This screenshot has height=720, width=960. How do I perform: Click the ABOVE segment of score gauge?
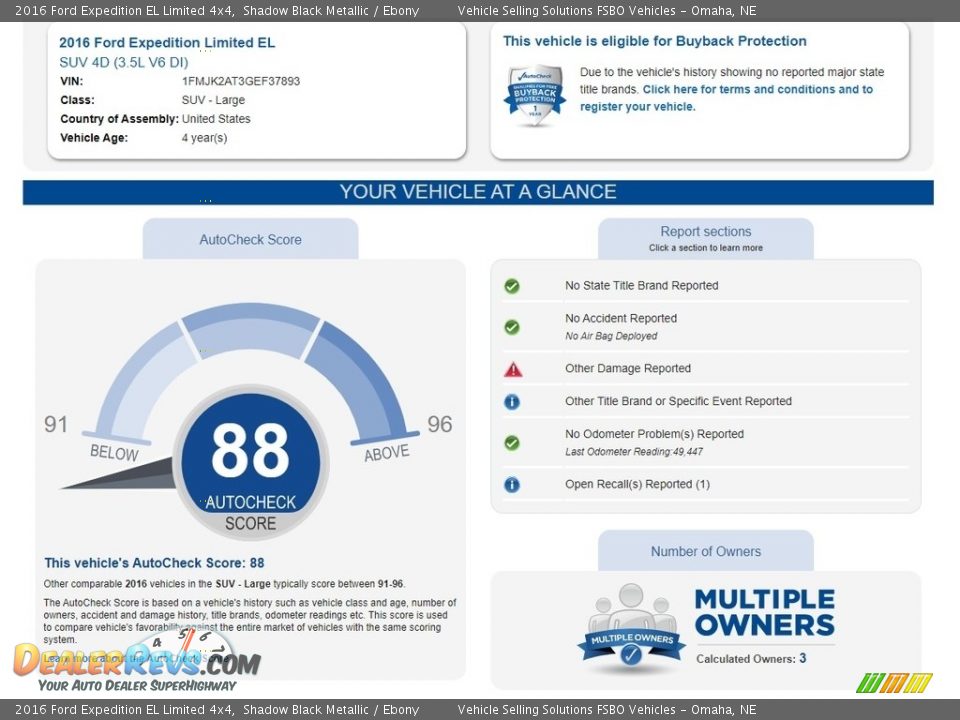(x=359, y=380)
